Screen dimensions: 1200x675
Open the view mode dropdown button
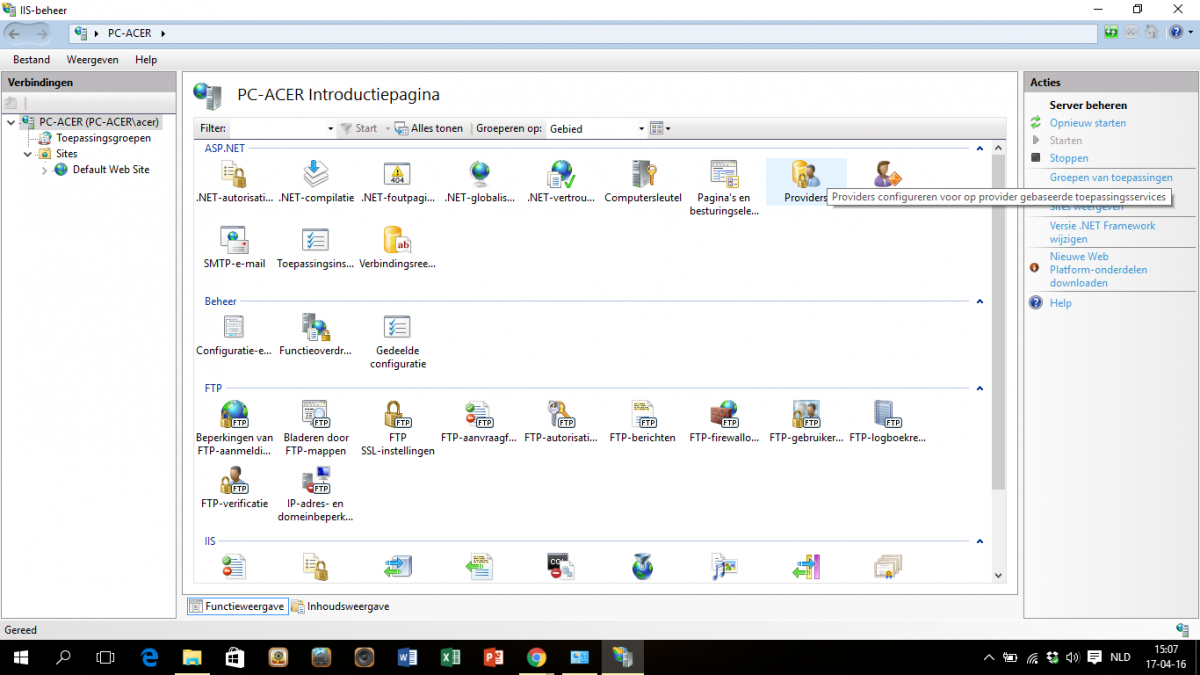(660, 128)
